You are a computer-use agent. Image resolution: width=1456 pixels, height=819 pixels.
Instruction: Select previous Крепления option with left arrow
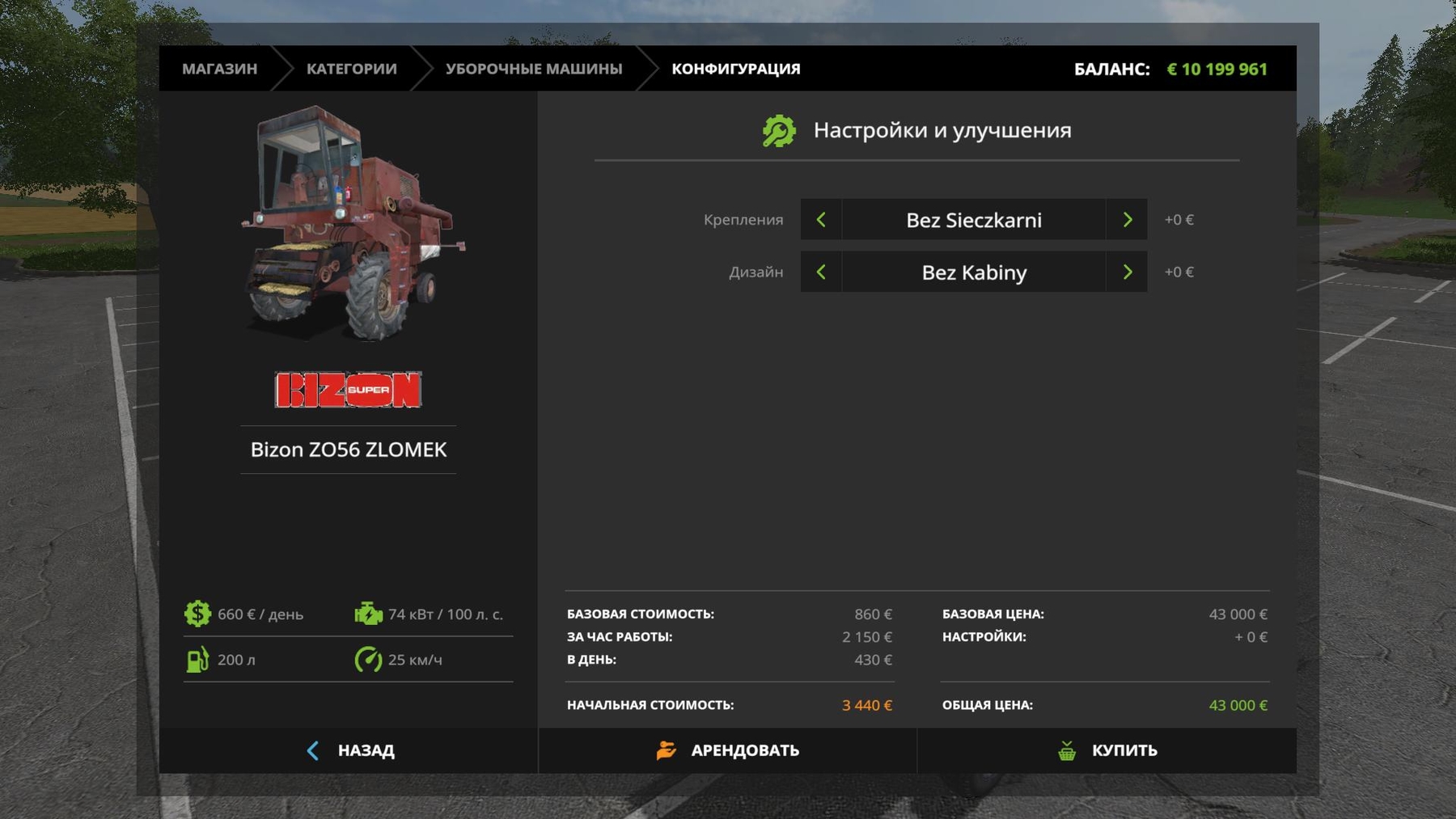click(821, 219)
